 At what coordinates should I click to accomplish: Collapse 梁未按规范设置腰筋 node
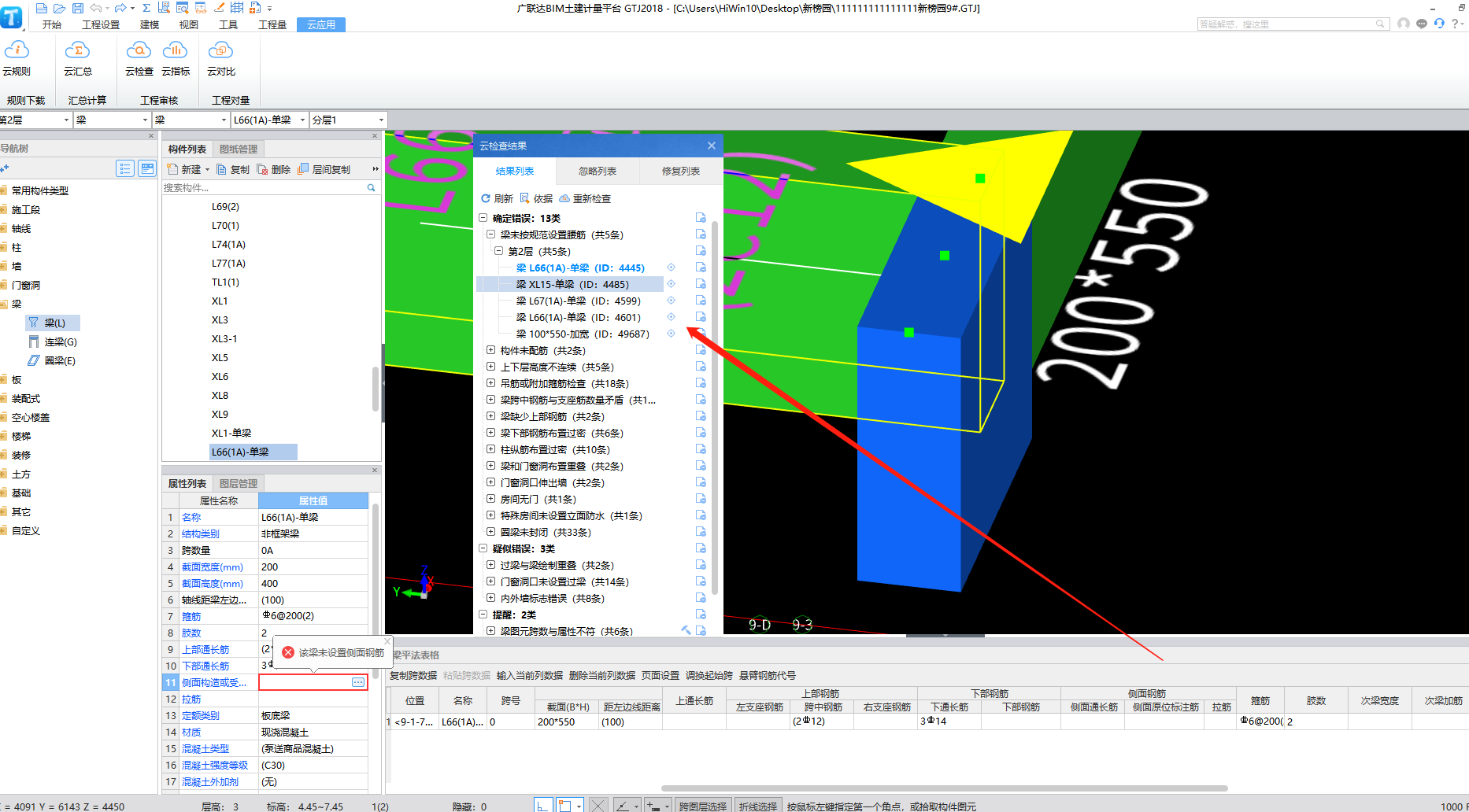coord(490,234)
